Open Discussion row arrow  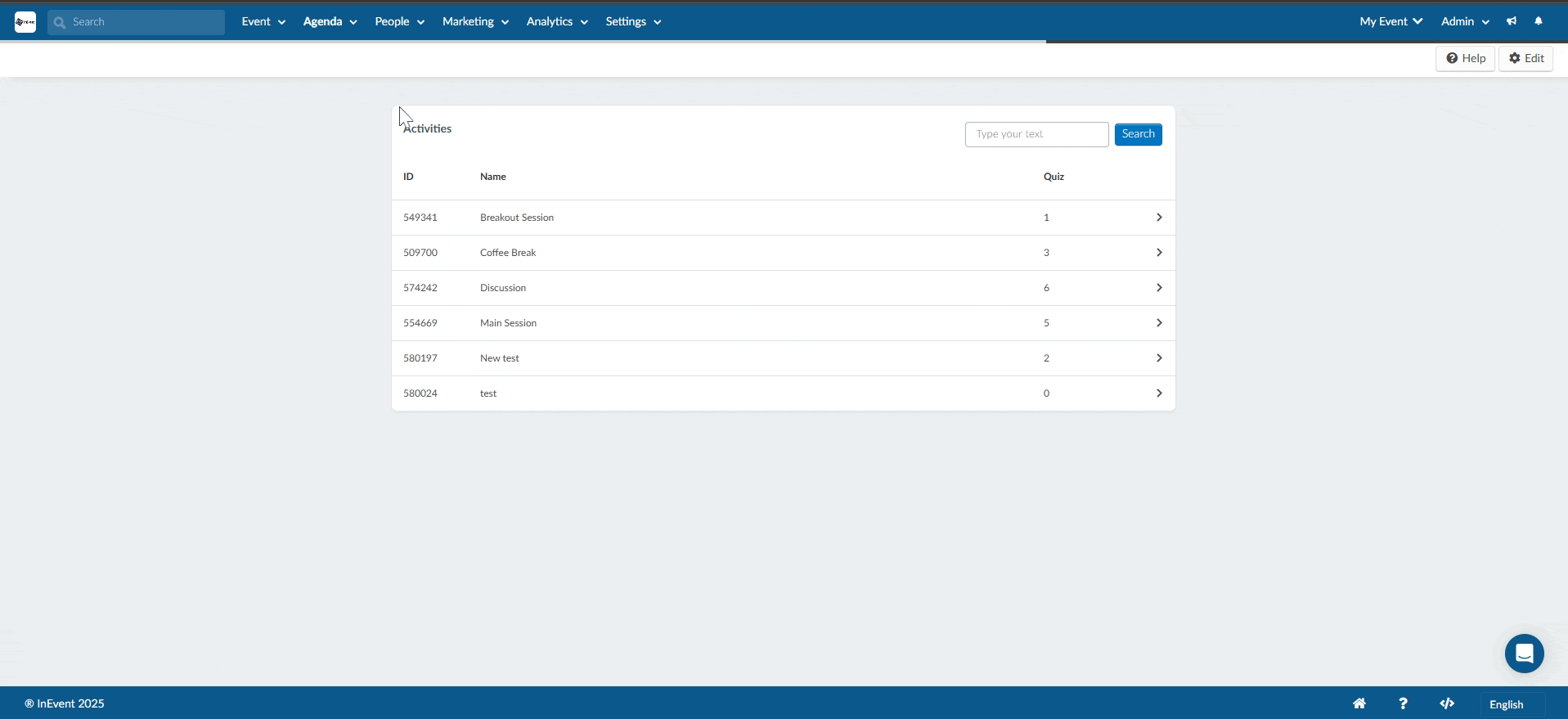(x=1159, y=288)
